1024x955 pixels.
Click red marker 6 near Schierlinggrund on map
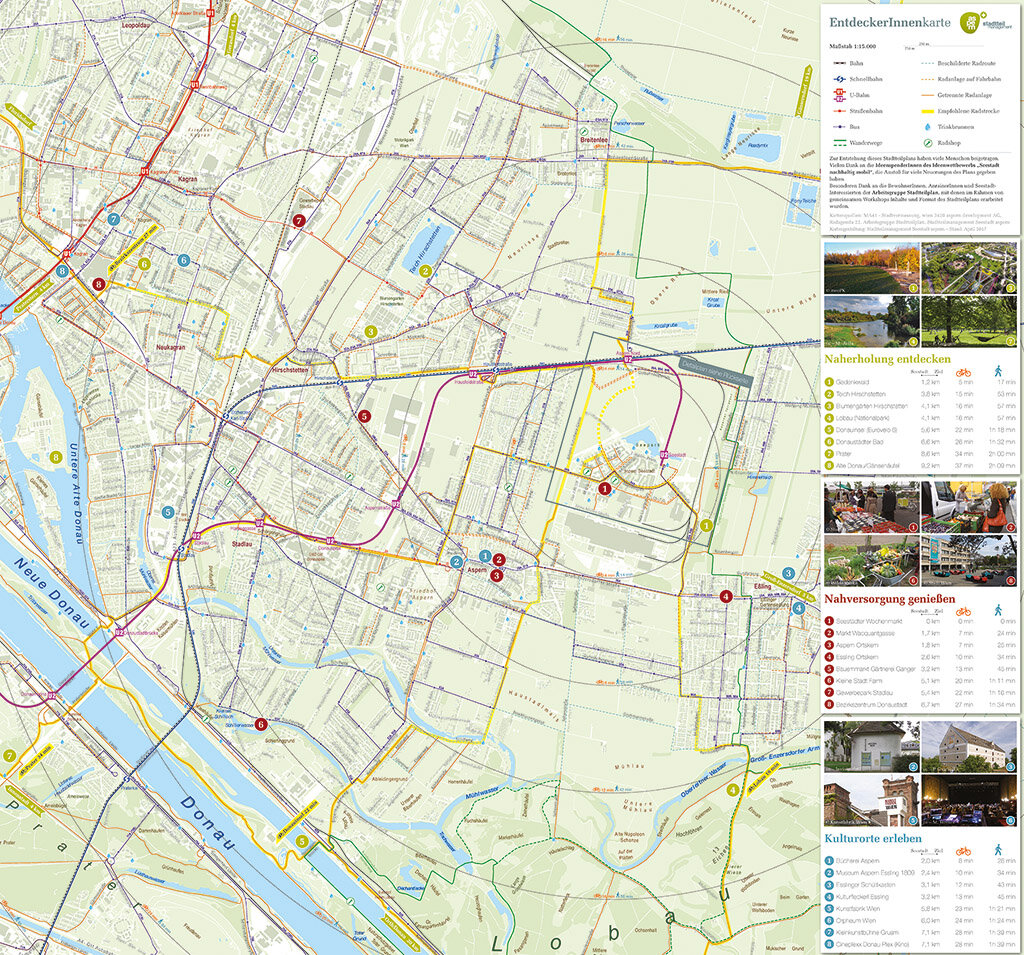point(261,724)
